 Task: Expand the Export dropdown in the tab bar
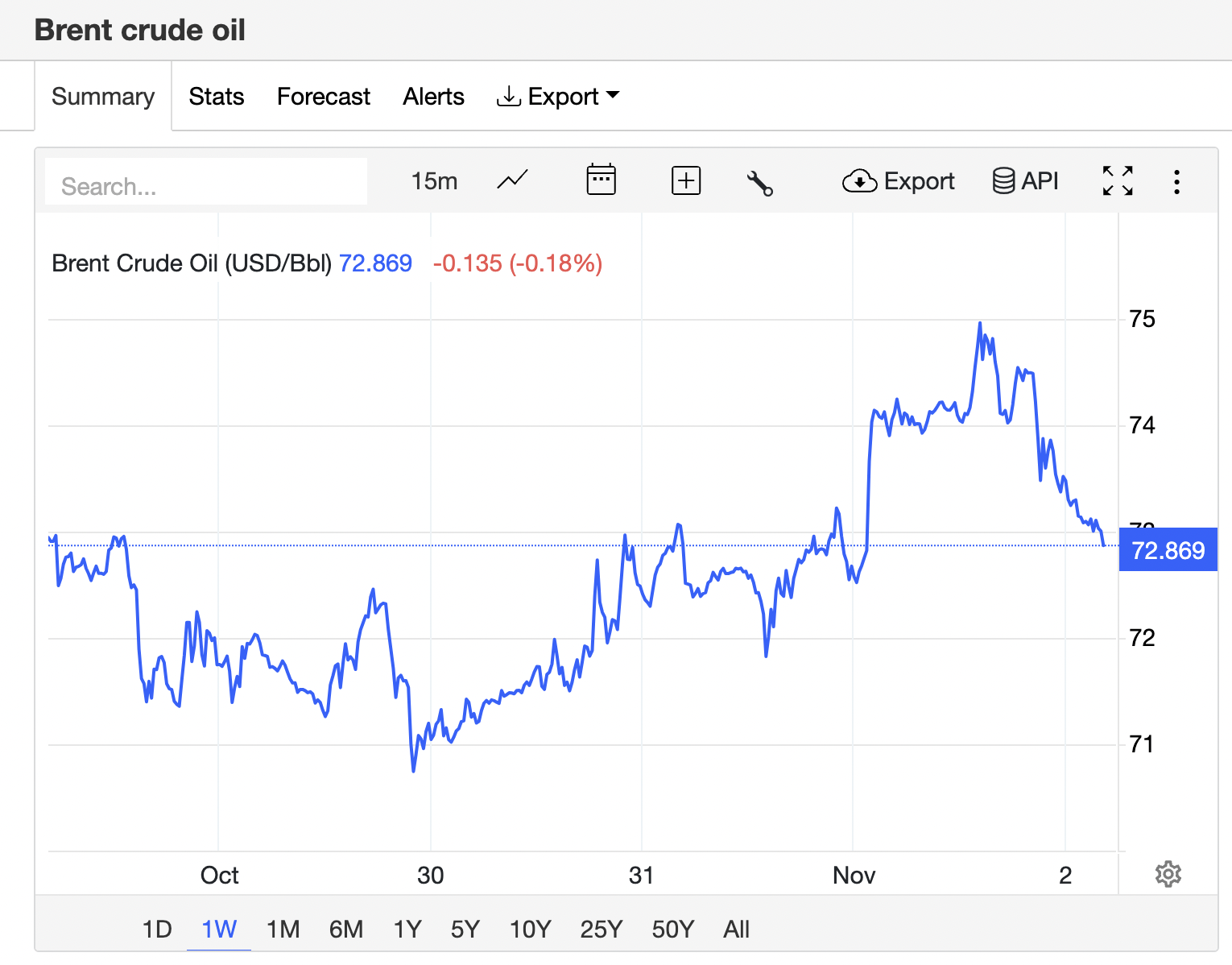(558, 97)
